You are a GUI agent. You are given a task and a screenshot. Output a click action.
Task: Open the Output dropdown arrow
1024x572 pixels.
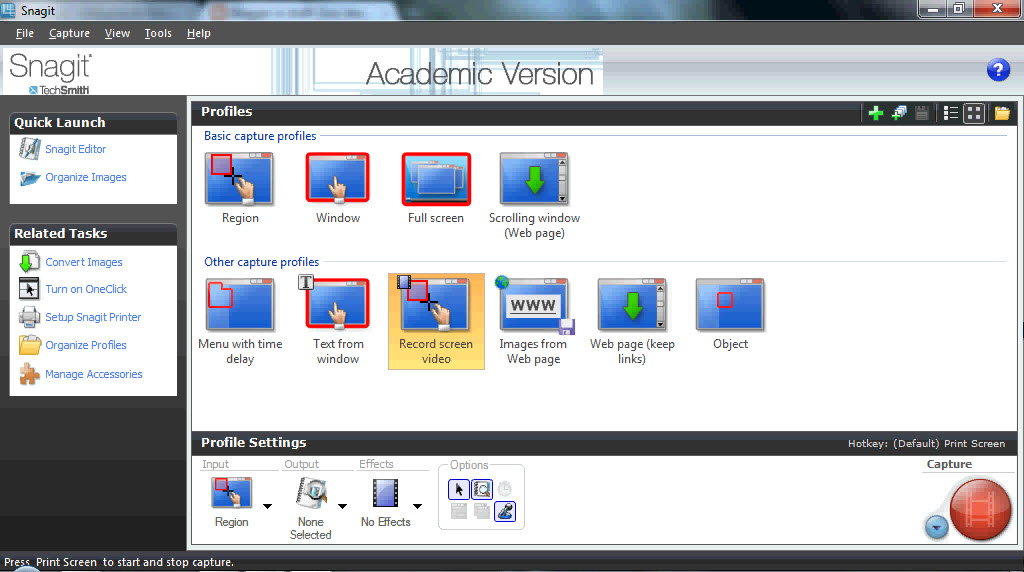(x=342, y=506)
